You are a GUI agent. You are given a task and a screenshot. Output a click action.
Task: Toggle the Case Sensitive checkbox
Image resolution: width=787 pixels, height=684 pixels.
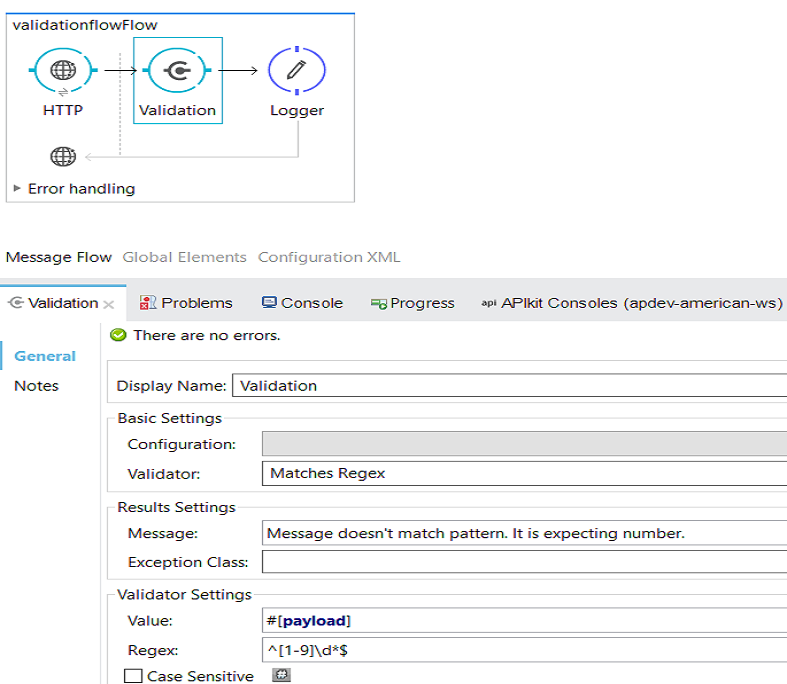133,676
